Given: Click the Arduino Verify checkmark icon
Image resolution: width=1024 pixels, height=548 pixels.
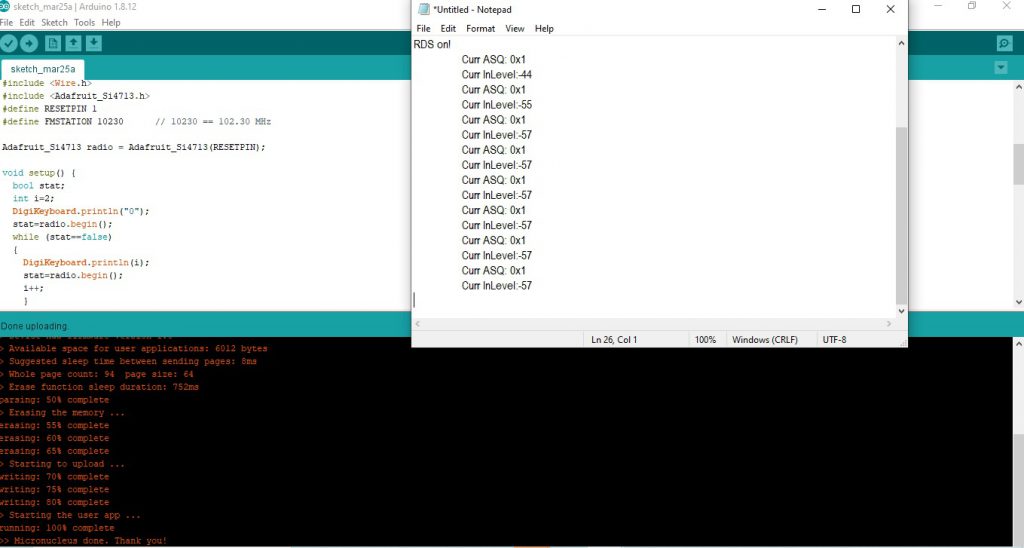Looking at the screenshot, I should [9, 43].
